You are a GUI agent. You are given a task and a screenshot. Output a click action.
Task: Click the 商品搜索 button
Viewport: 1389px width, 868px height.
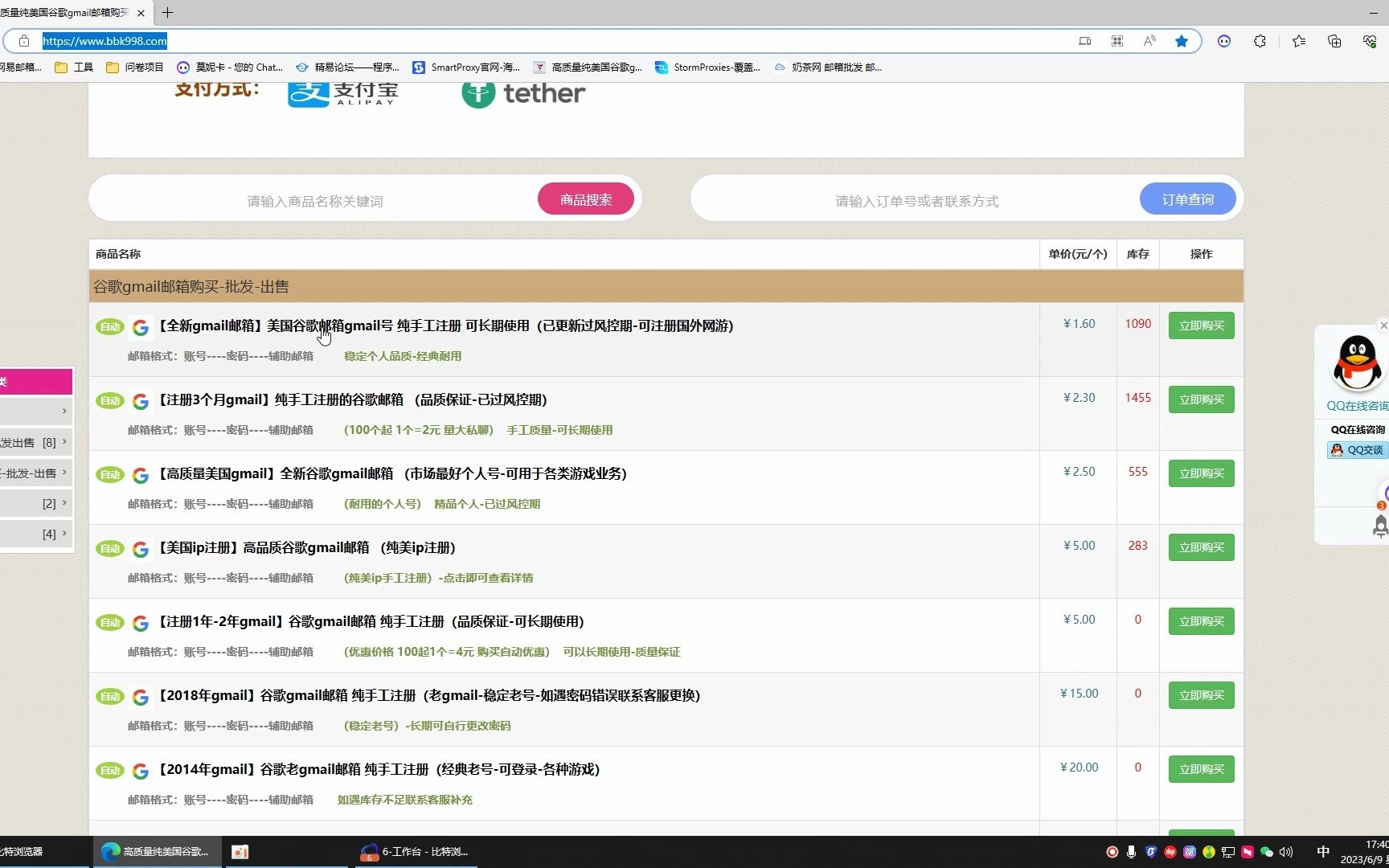586,199
